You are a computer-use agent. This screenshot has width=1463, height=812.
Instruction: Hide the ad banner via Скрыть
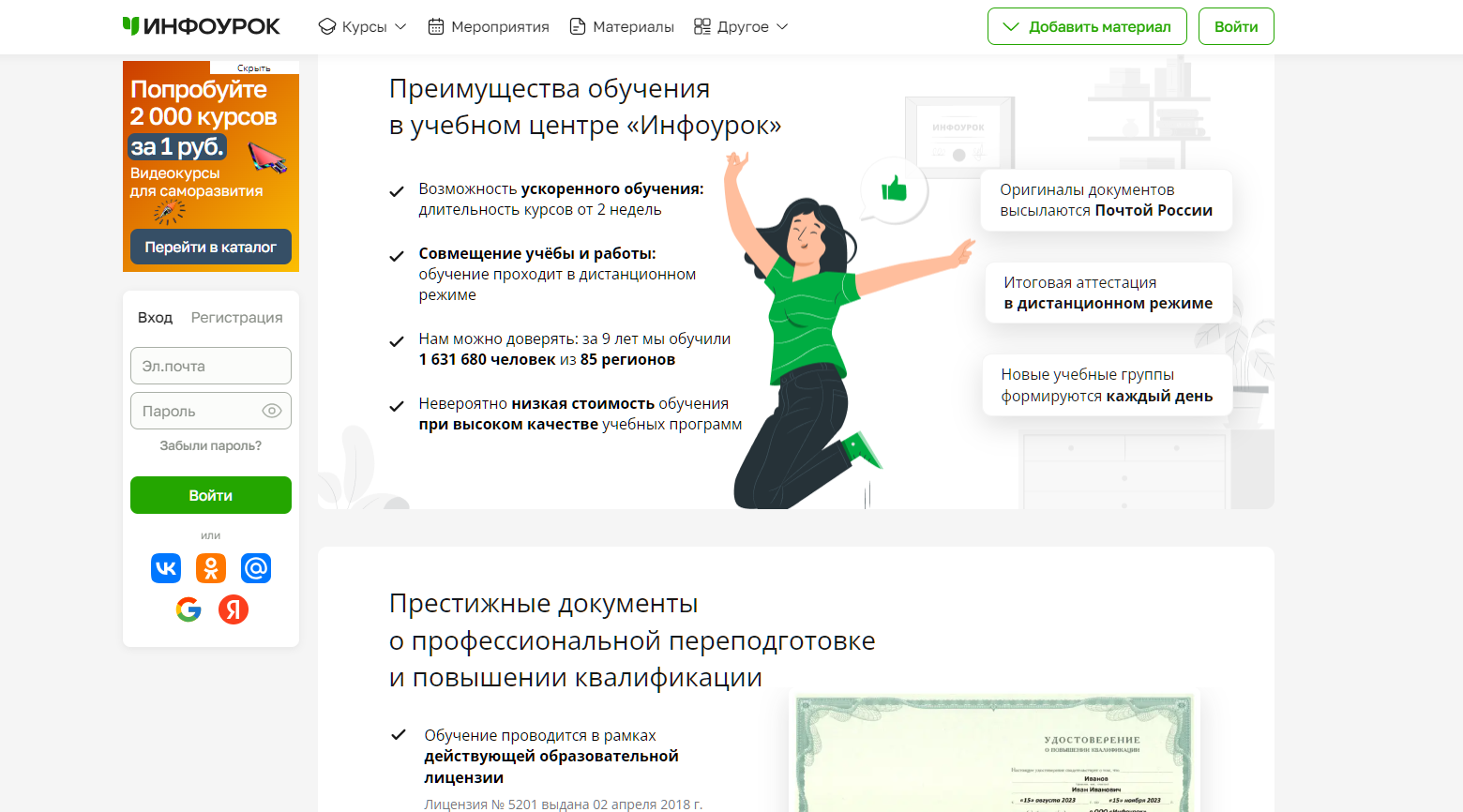click(253, 68)
